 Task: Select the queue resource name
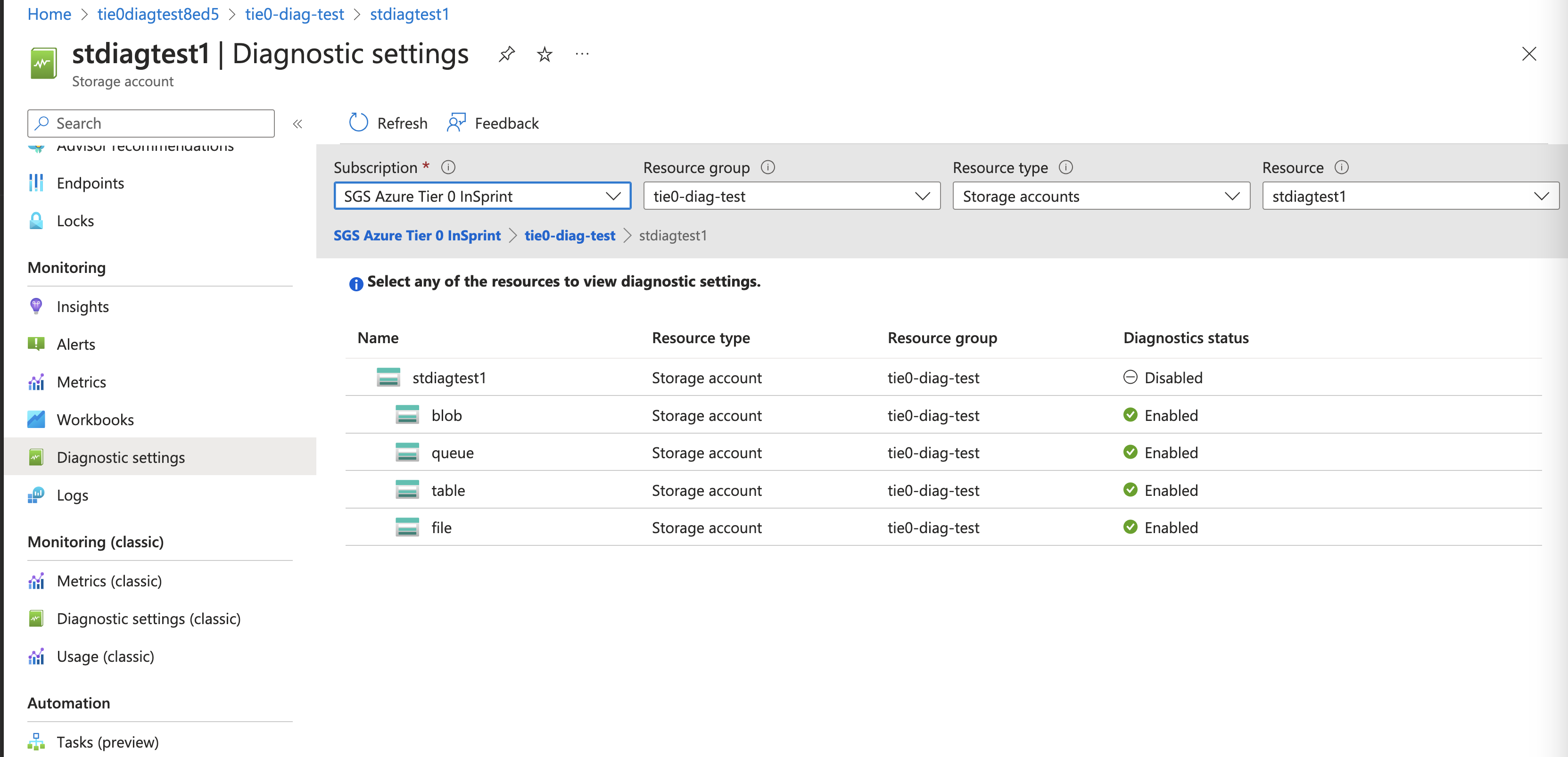(452, 453)
